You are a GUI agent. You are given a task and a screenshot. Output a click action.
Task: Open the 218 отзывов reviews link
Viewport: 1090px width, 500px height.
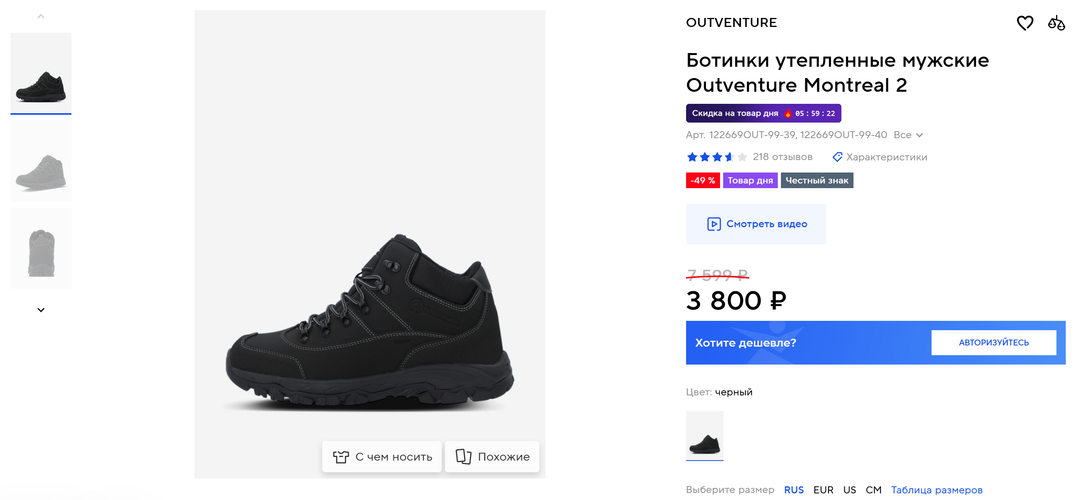782,157
